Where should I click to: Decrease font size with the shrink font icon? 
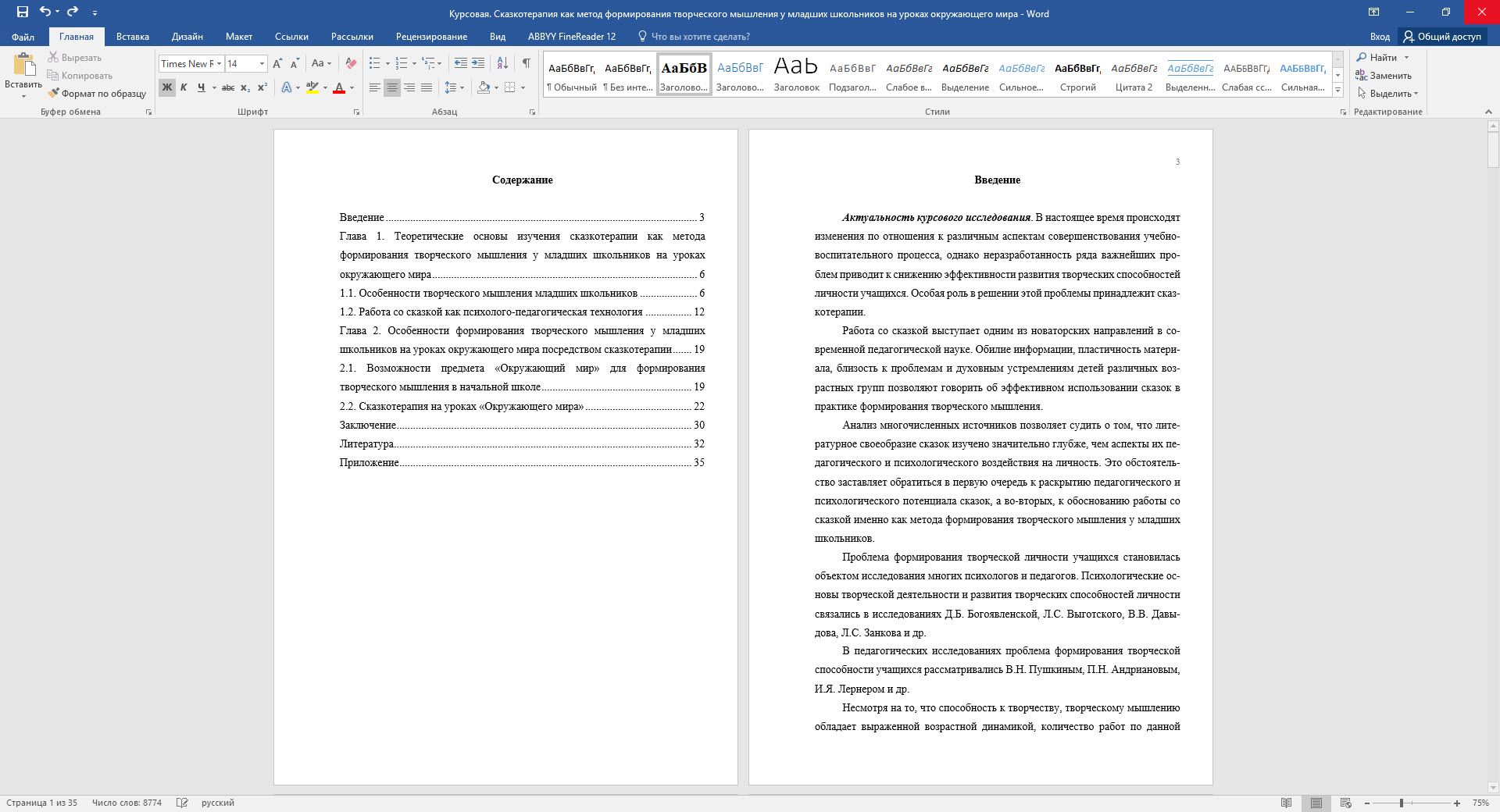(295, 64)
